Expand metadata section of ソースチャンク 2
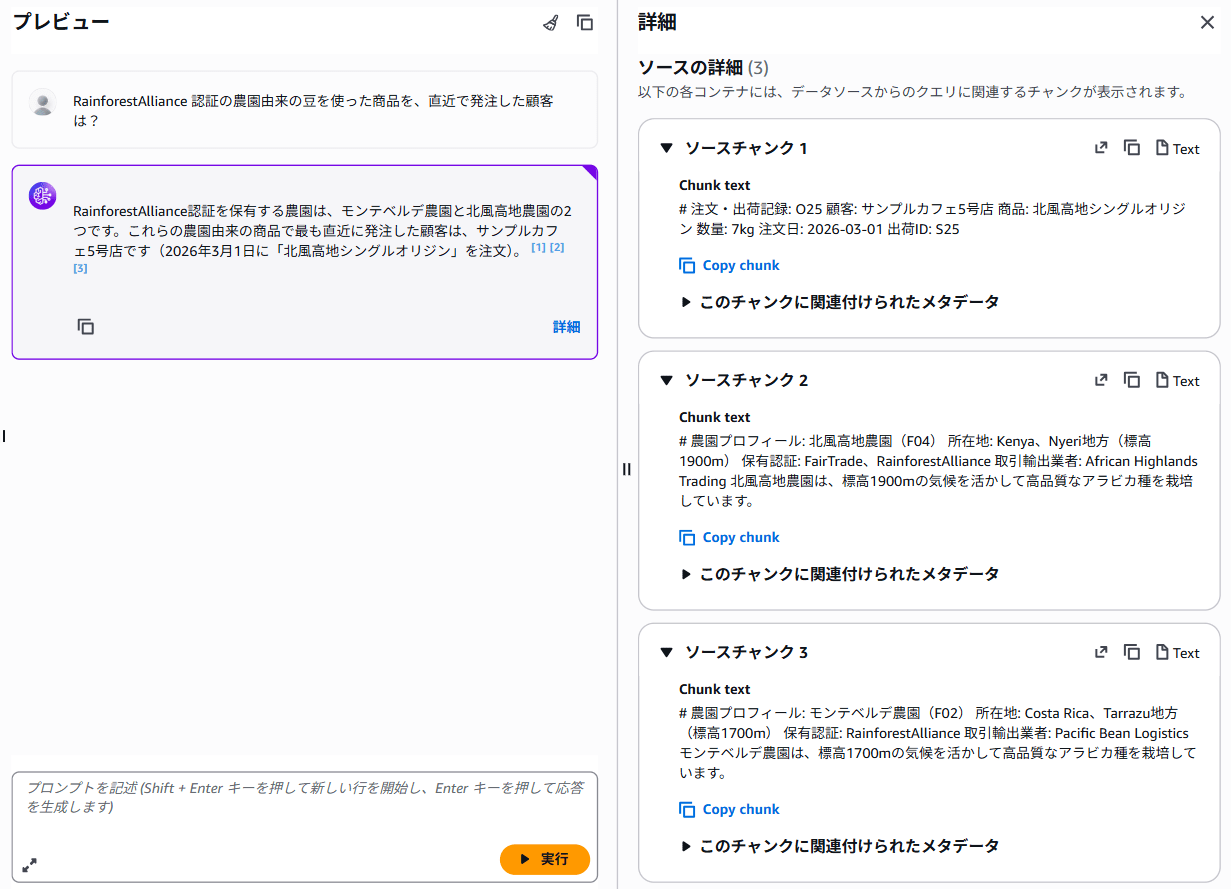 (x=839, y=573)
